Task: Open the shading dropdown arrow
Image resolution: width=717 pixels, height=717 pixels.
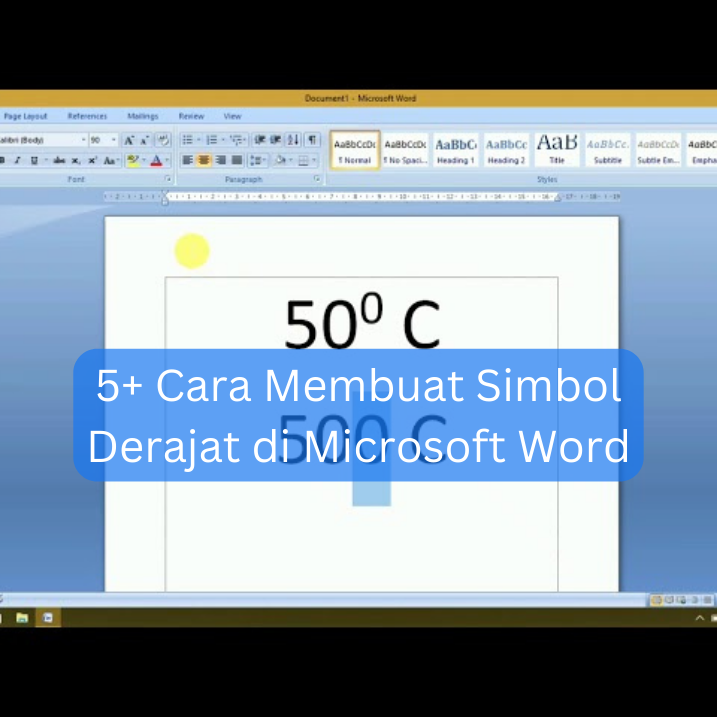Action: [290, 161]
